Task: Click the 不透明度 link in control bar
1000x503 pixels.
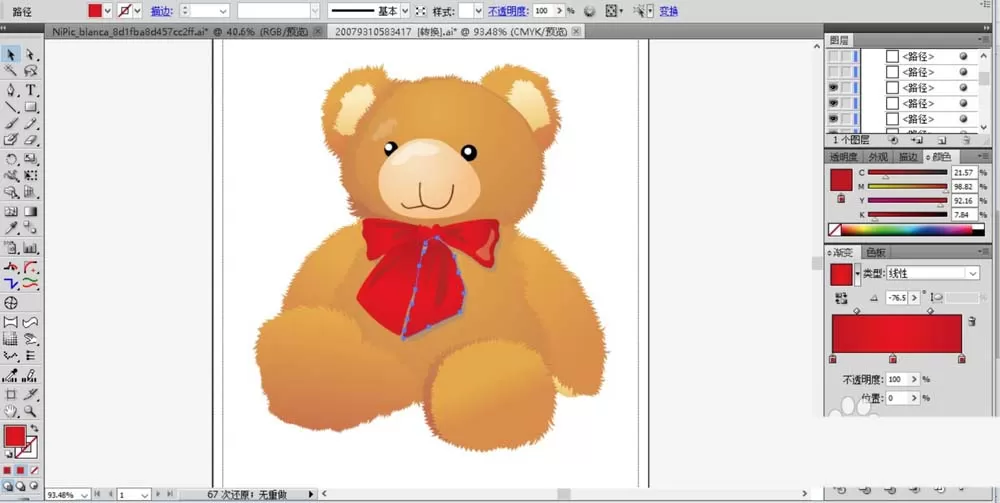Action: pyautogui.click(x=508, y=11)
